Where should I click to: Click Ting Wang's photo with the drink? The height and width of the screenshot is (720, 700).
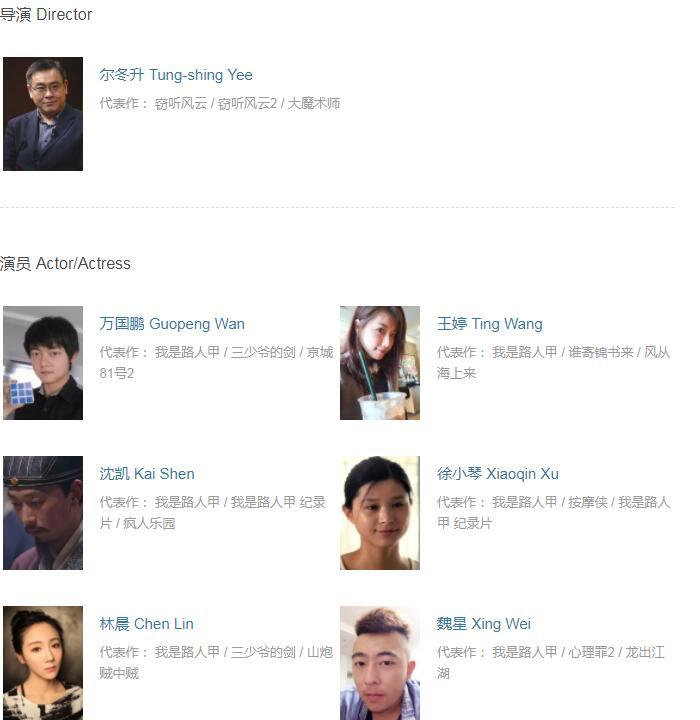pos(380,363)
